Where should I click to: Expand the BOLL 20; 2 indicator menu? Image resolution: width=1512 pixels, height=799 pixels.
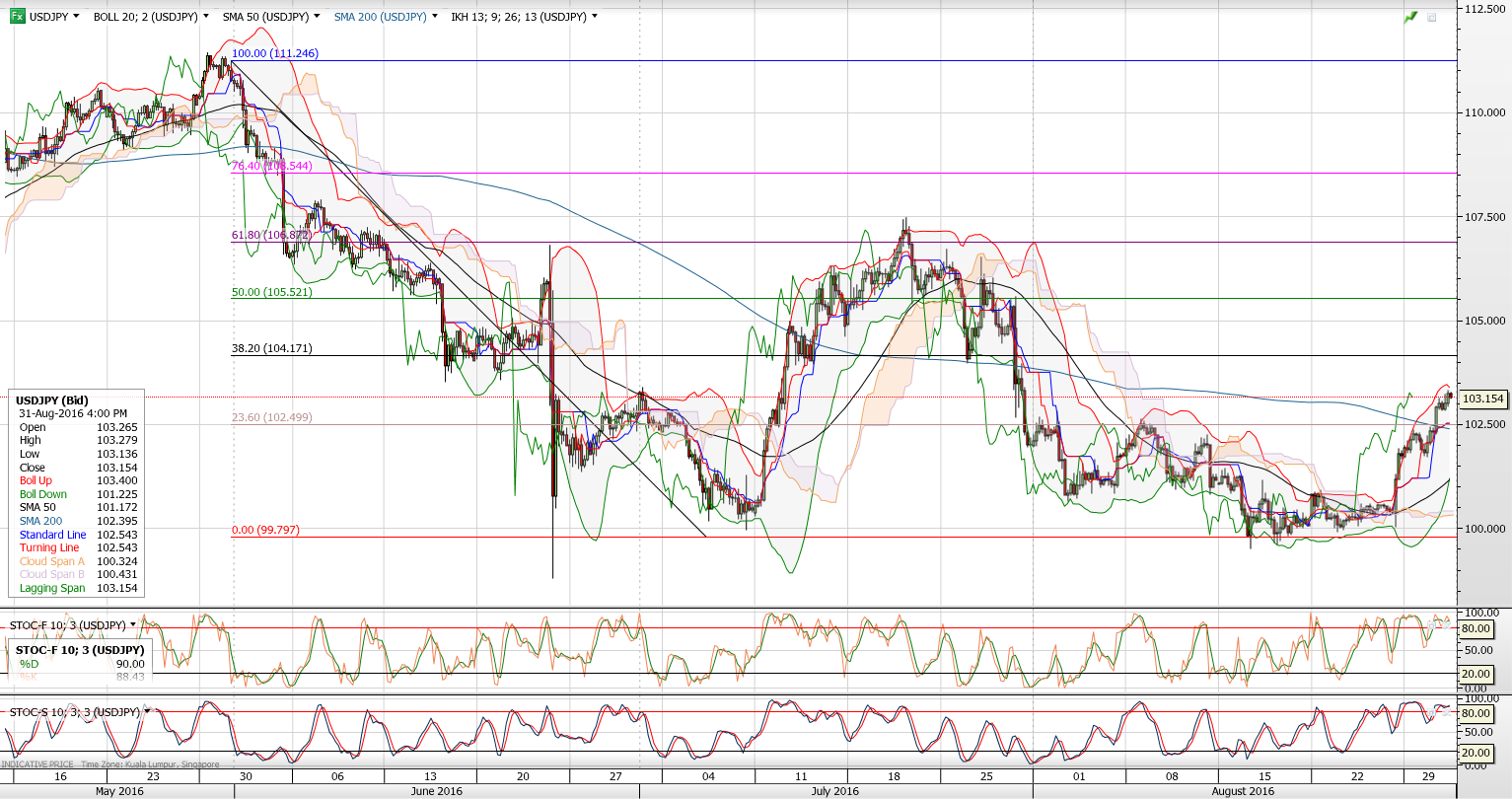click(205, 17)
